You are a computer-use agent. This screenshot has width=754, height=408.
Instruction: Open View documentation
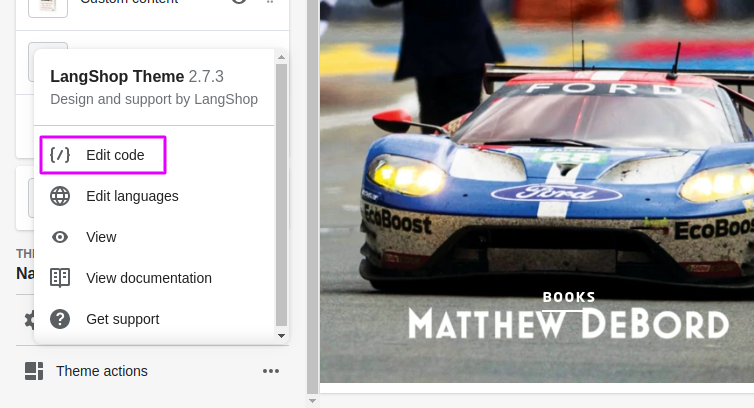point(149,278)
